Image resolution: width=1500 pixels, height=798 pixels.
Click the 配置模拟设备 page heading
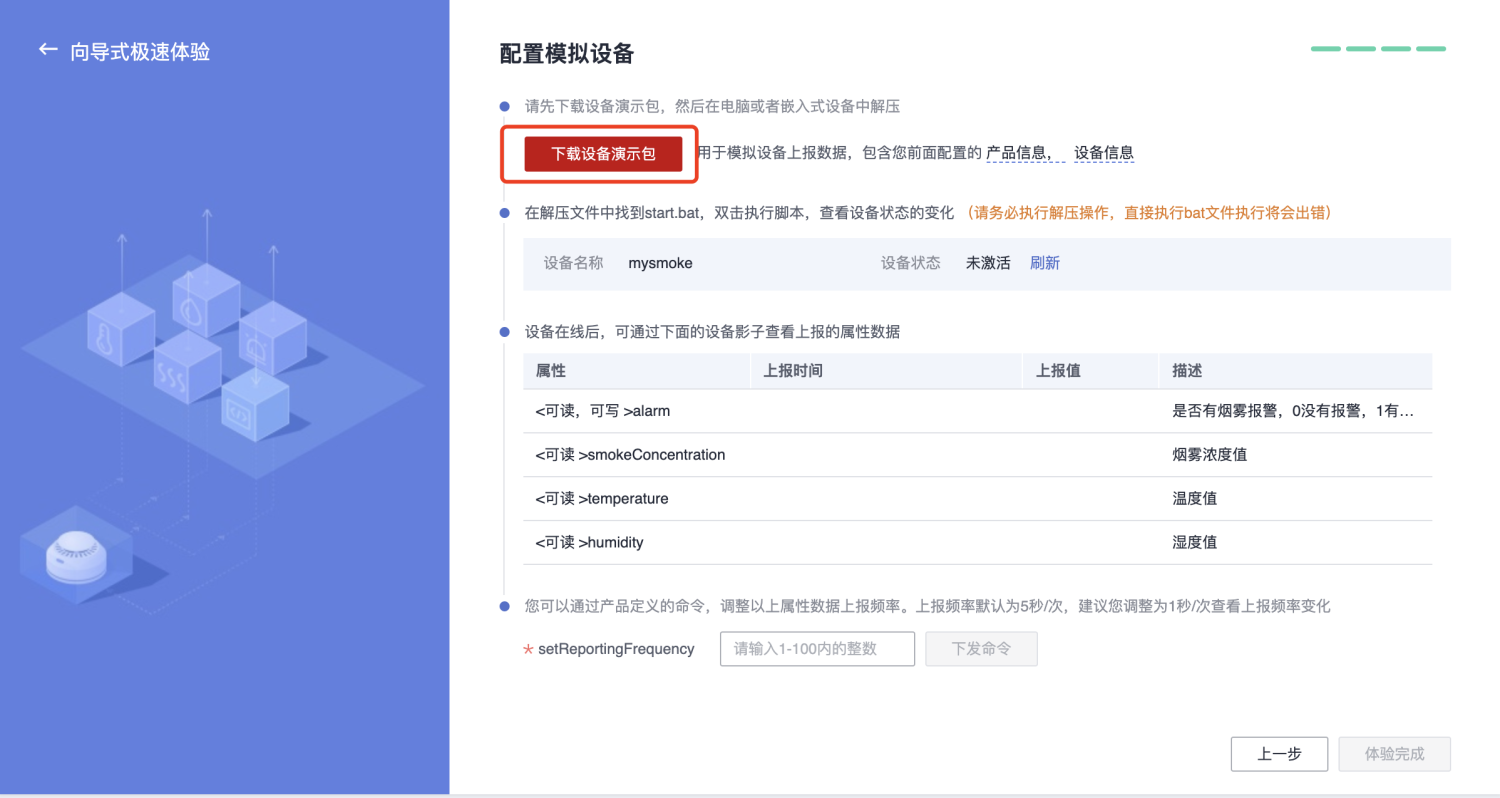click(x=567, y=54)
